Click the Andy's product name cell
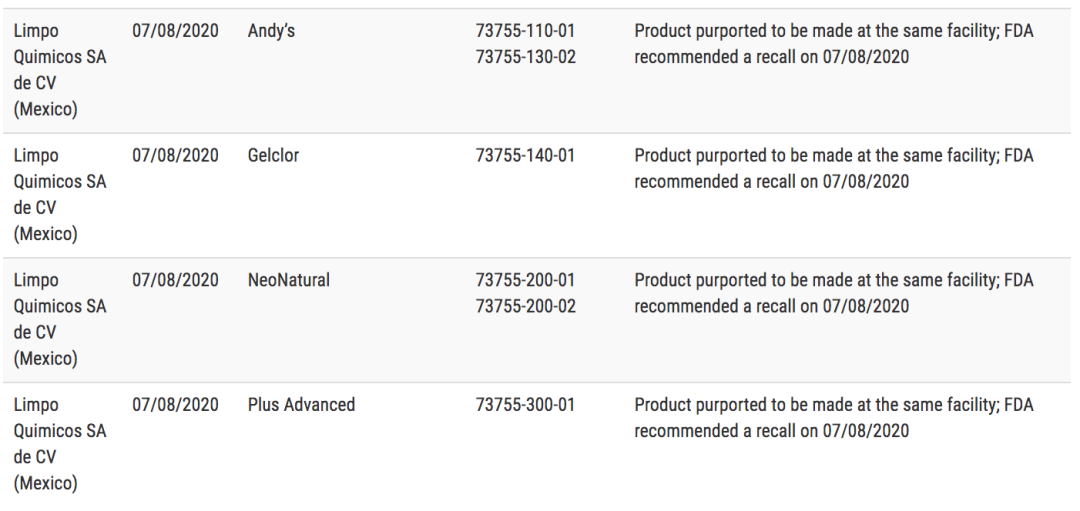The image size is (1080, 511). click(x=271, y=31)
